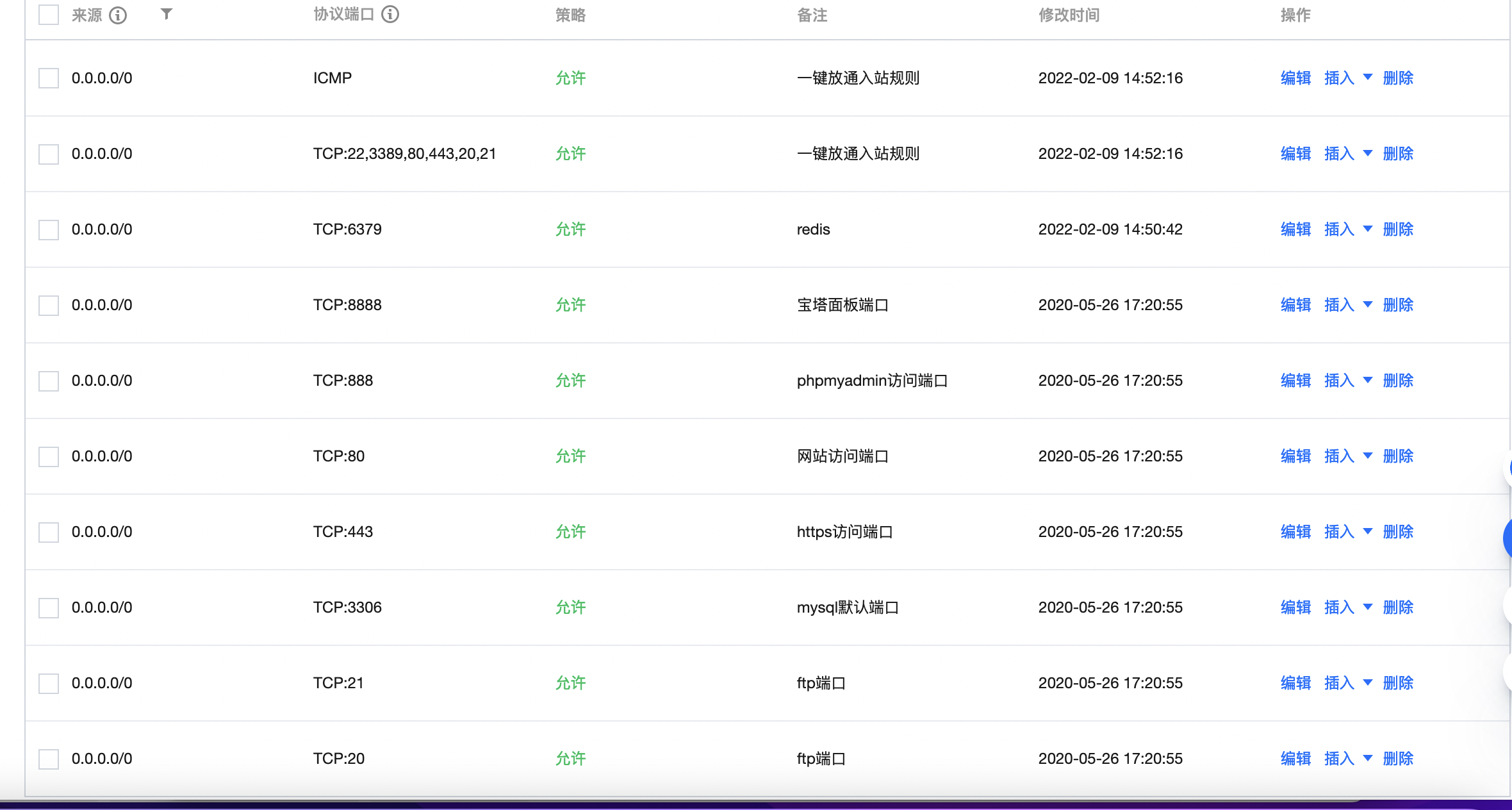This screenshot has width=1512, height=810.
Task: Click 插入 in the redis row
Action: [x=1339, y=229]
